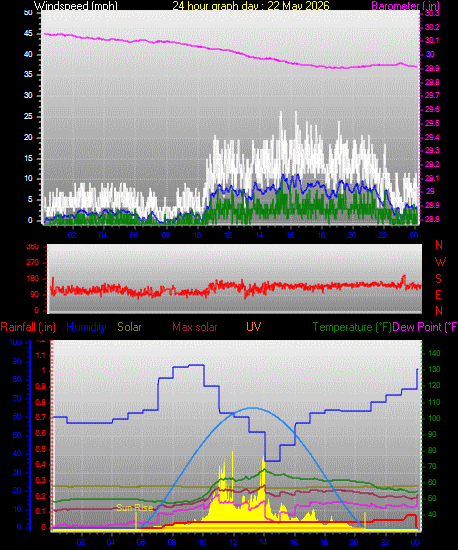Click the '0.7' rainfall scale value
The height and width of the screenshot is (550, 458).
[x=41, y=417]
